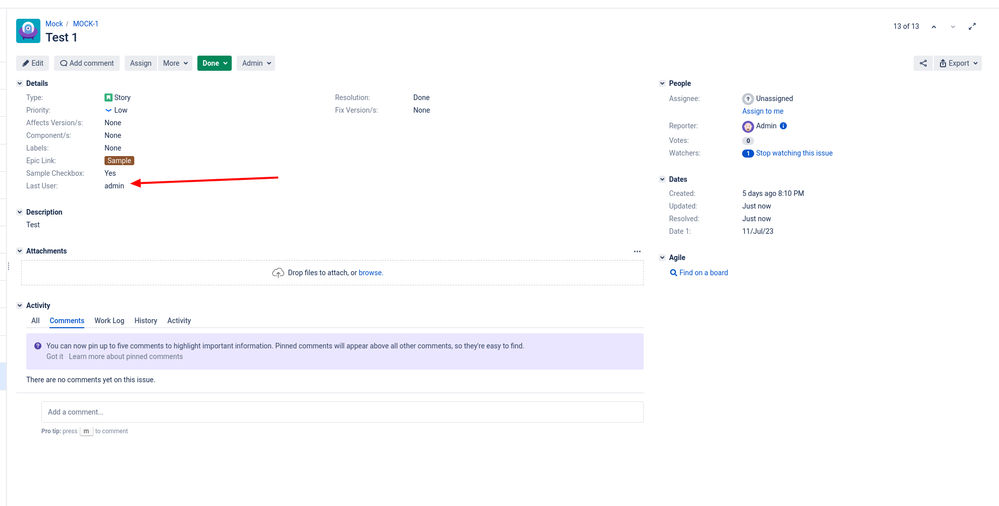The height and width of the screenshot is (506, 999).
Task: Click Stop watching this issue
Action: (794, 154)
